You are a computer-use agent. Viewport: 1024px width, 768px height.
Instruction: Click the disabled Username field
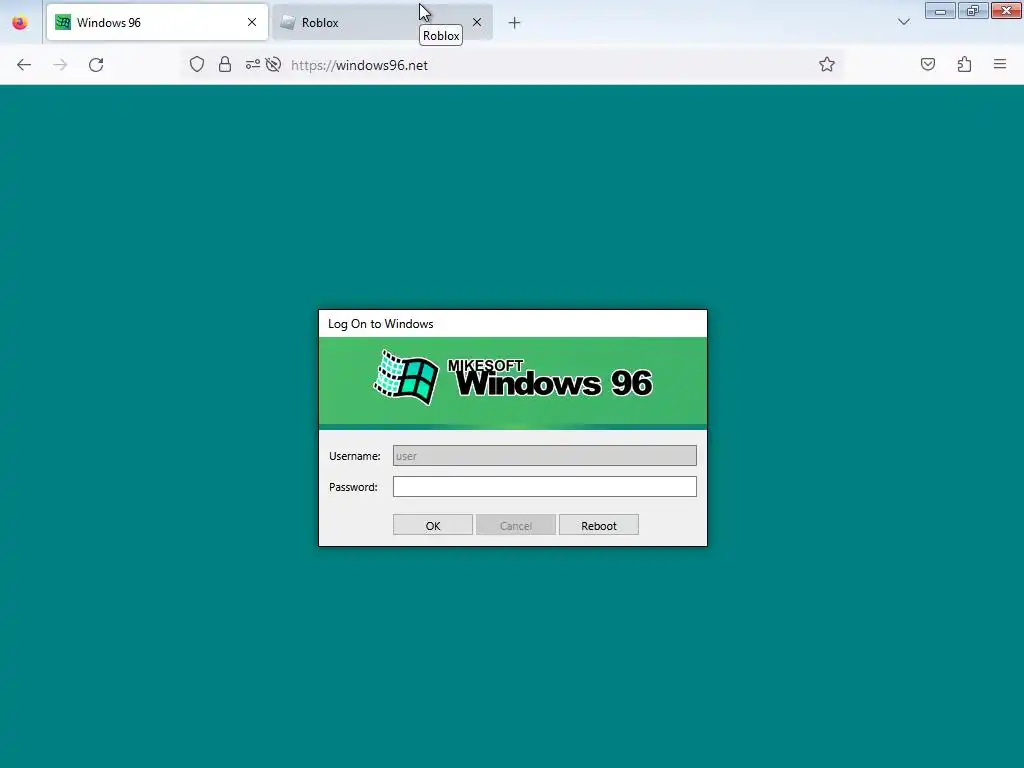point(545,456)
